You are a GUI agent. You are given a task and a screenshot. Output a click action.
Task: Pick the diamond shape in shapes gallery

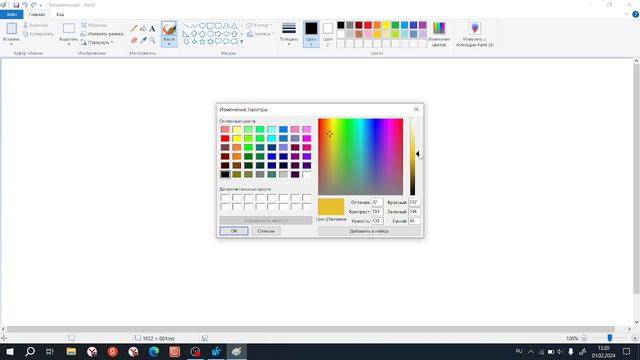194,34
